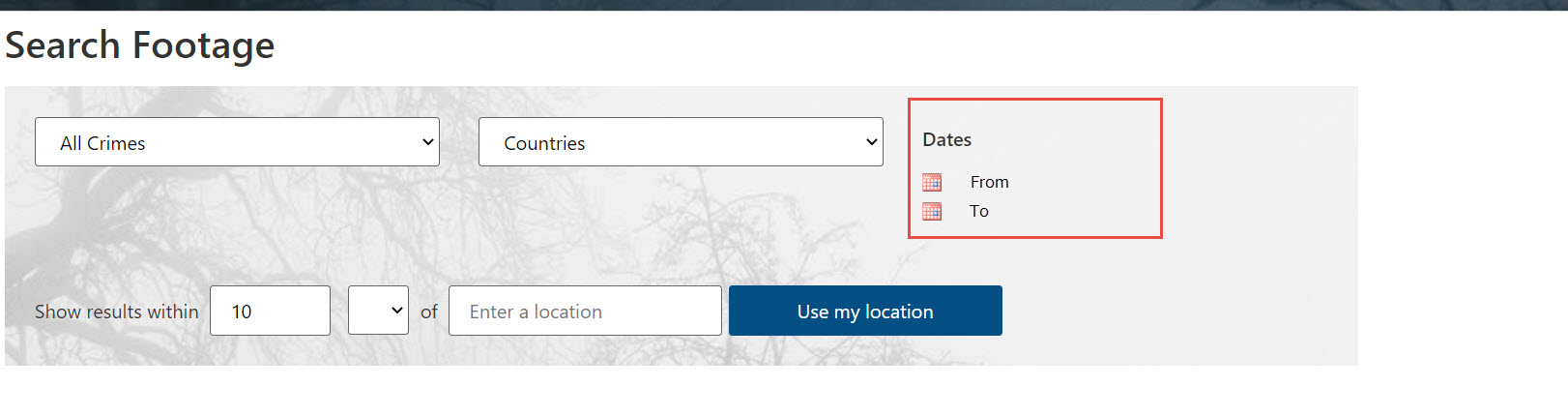Click the 'Show results within' label
The image size is (1568, 416).
[x=117, y=312]
